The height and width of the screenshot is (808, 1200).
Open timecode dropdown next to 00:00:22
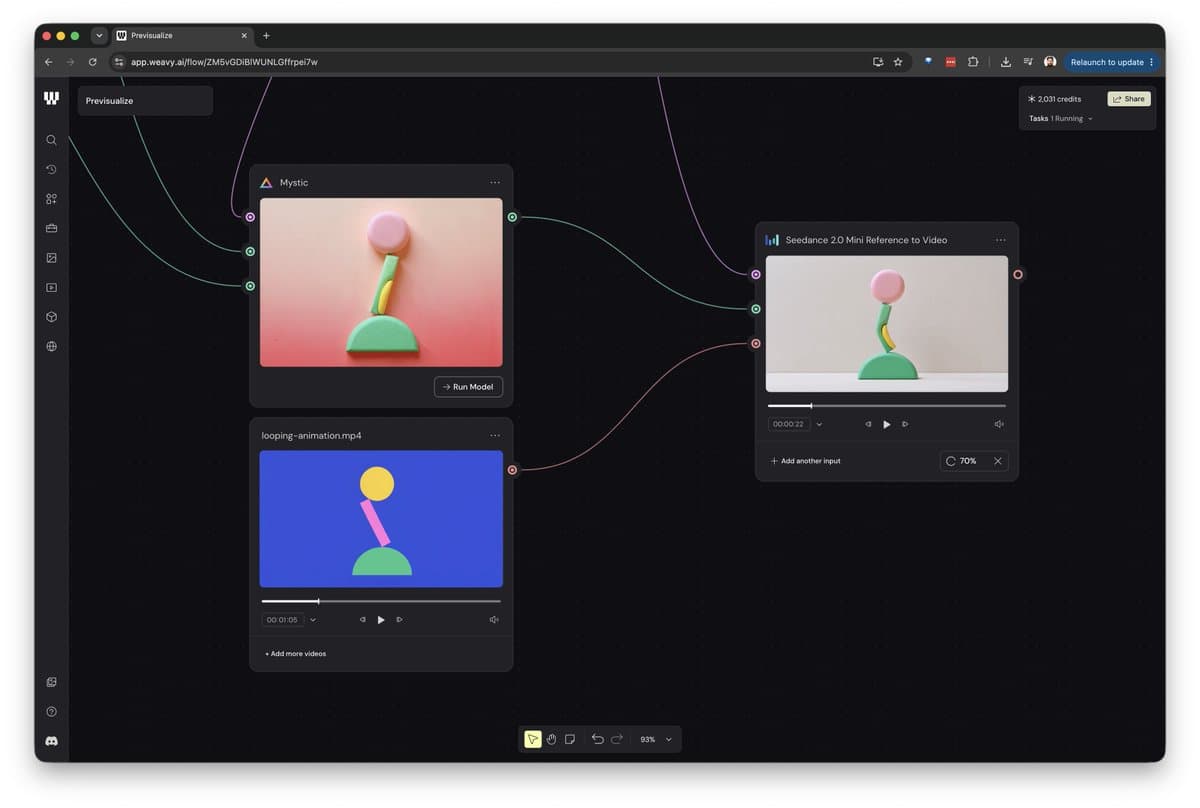pyautogui.click(x=819, y=424)
